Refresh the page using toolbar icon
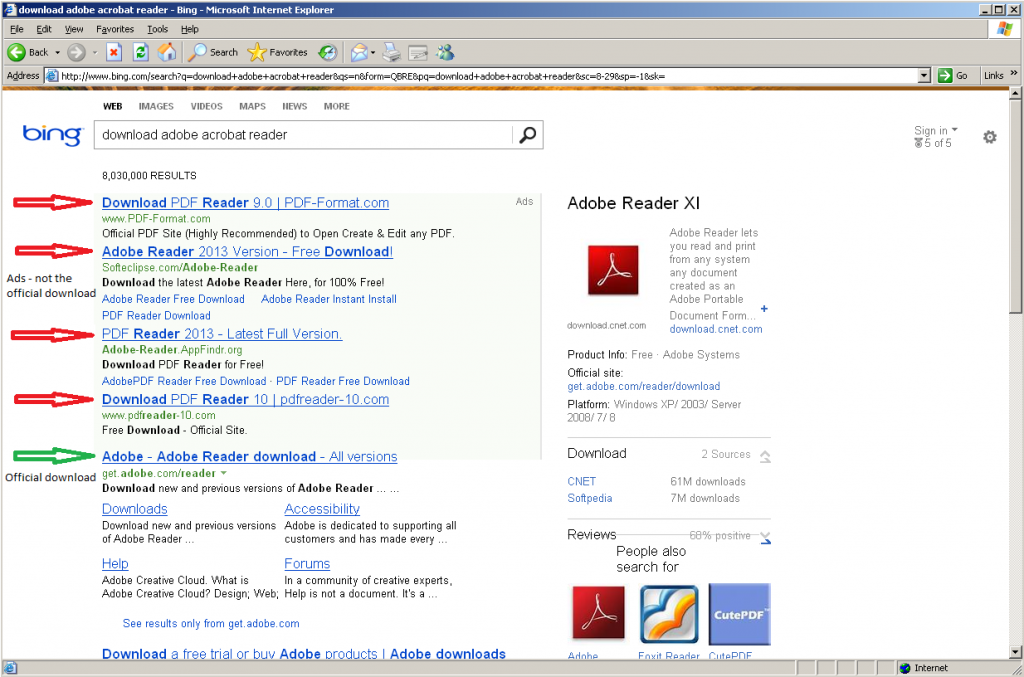Image resolution: width=1024 pixels, height=677 pixels. 140,52
